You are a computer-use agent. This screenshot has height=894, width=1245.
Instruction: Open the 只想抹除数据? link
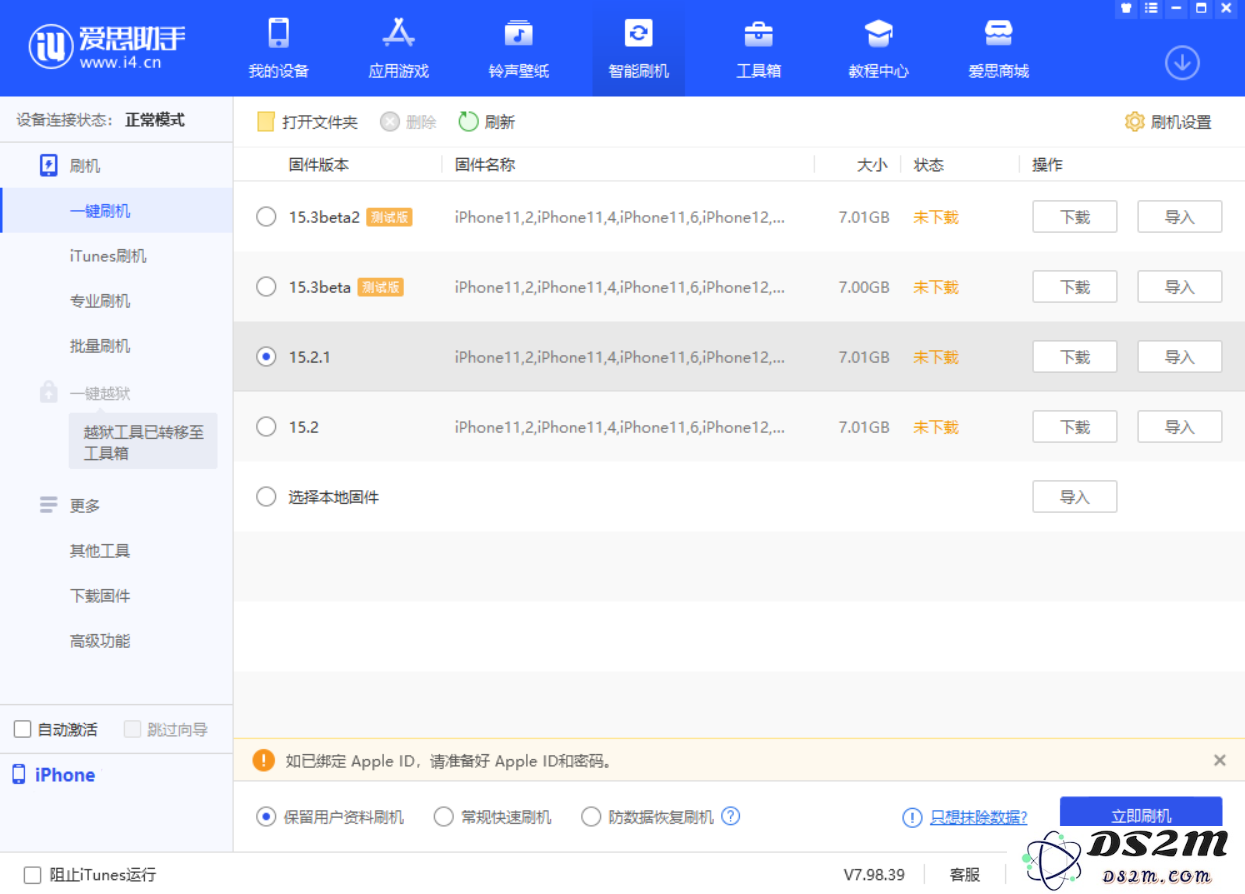[978, 817]
